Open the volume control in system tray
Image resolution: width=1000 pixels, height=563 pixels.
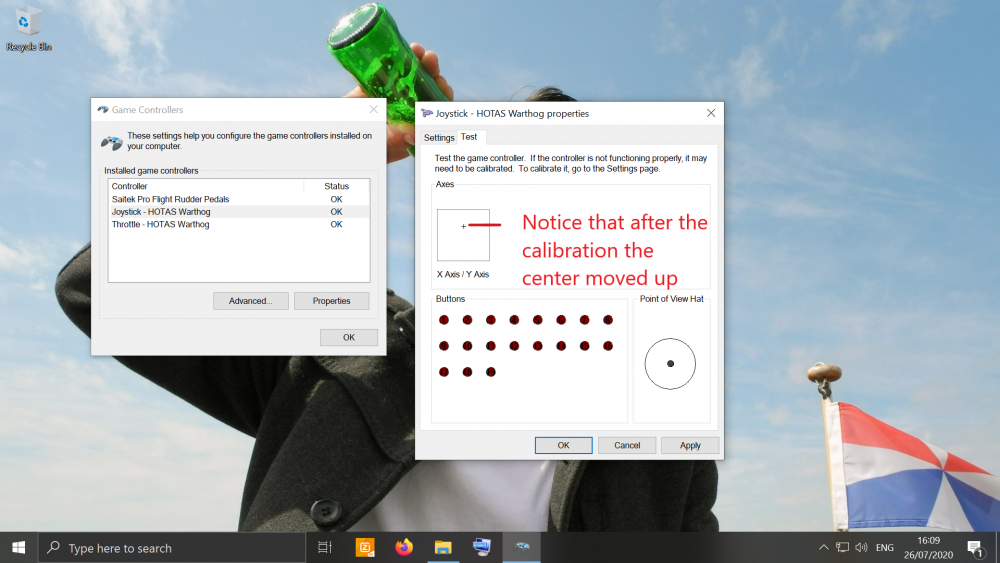[861, 547]
